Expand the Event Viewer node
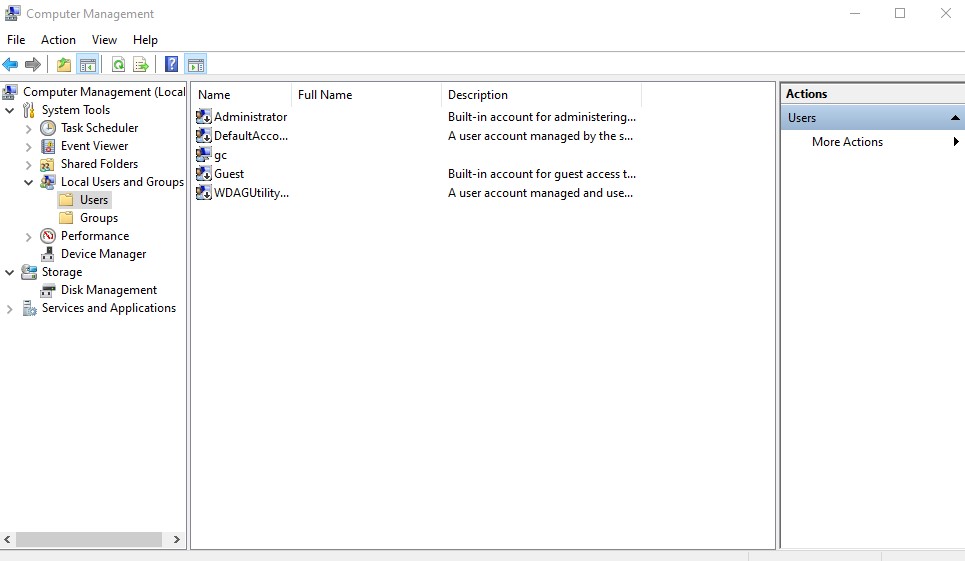This screenshot has height=561, width=965. (28, 146)
